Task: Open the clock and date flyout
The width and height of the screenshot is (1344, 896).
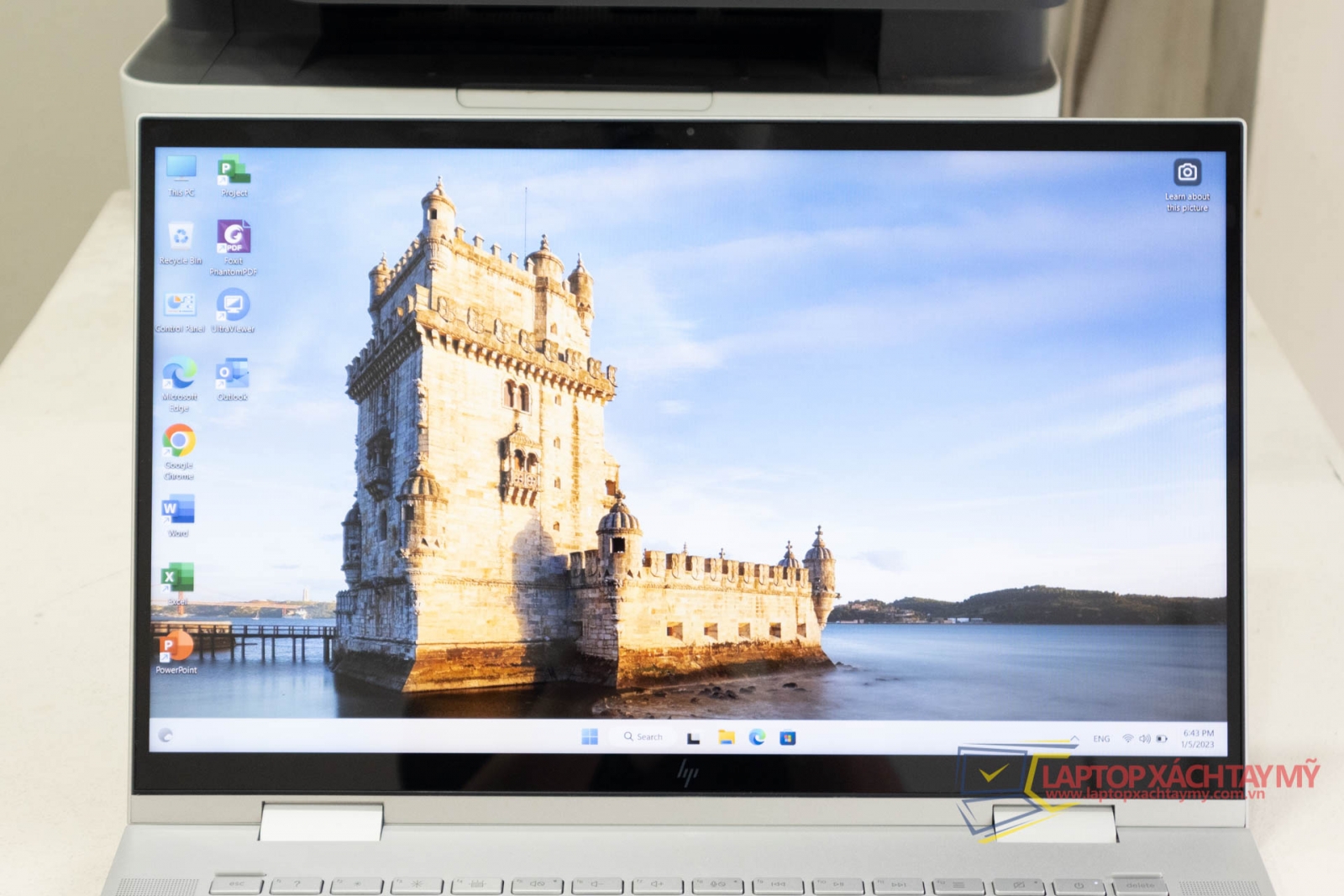Action: (x=1197, y=739)
